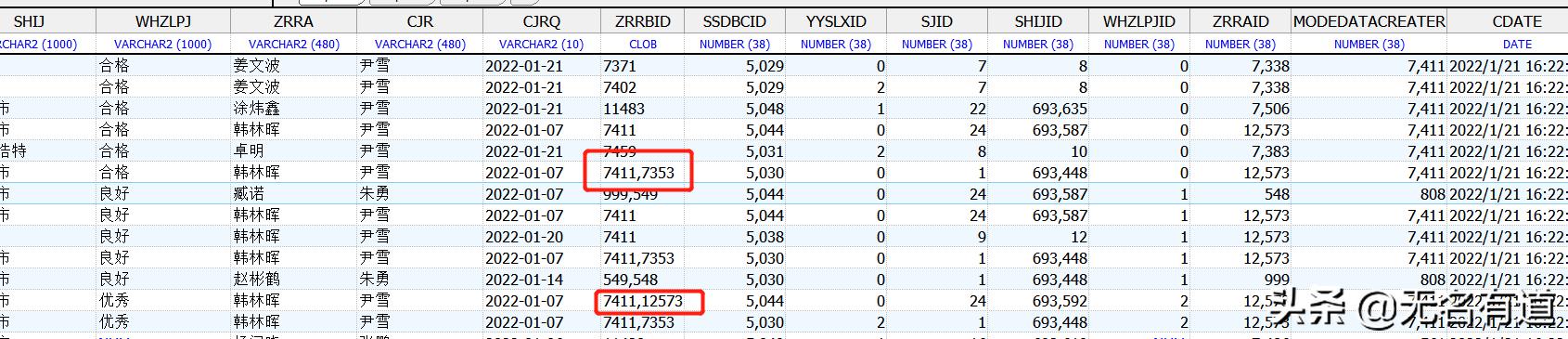Click 合格 in the 徐炜鑫 row
The image size is (1568, 339).
115,109
